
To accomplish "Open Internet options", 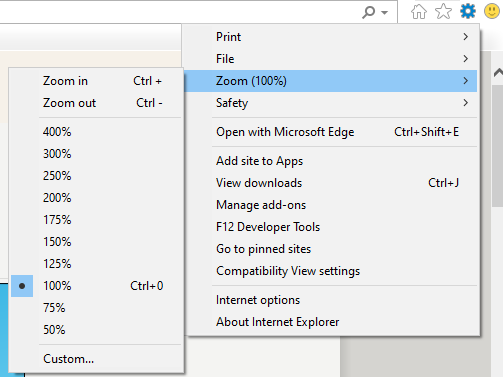I will pyautogui.click(x=330, y=300).
